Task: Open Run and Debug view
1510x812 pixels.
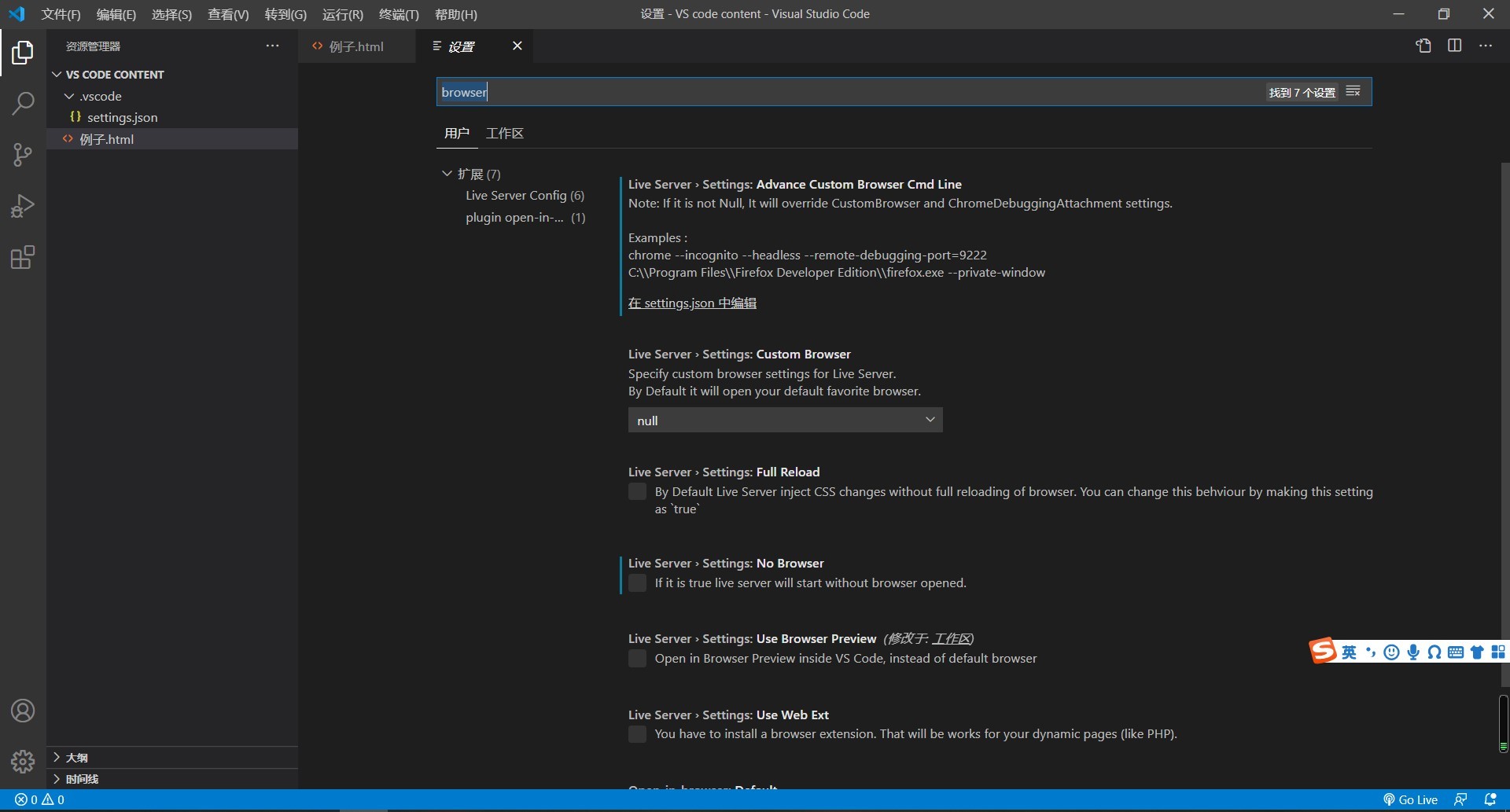Action: [x=23, y=206]
